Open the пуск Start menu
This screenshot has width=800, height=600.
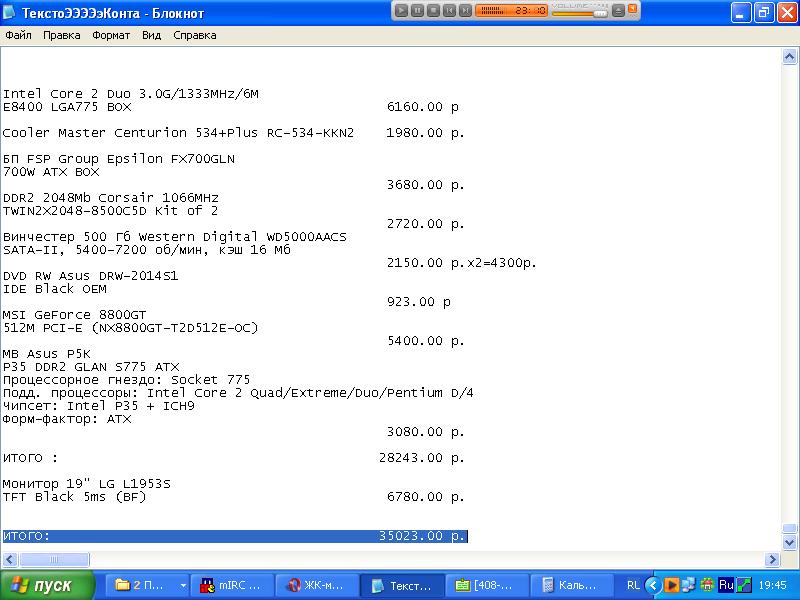47,585
